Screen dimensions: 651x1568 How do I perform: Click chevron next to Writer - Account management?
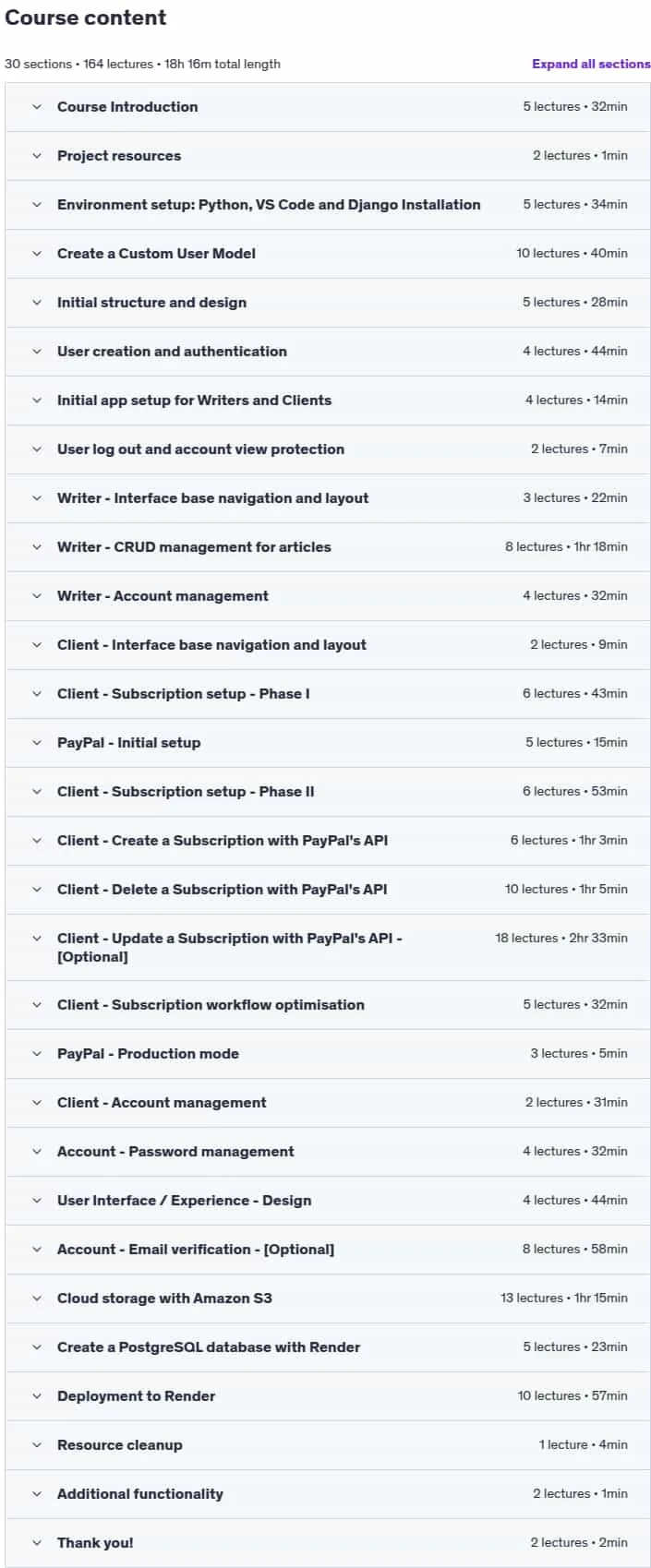click(x=37, y=596)
